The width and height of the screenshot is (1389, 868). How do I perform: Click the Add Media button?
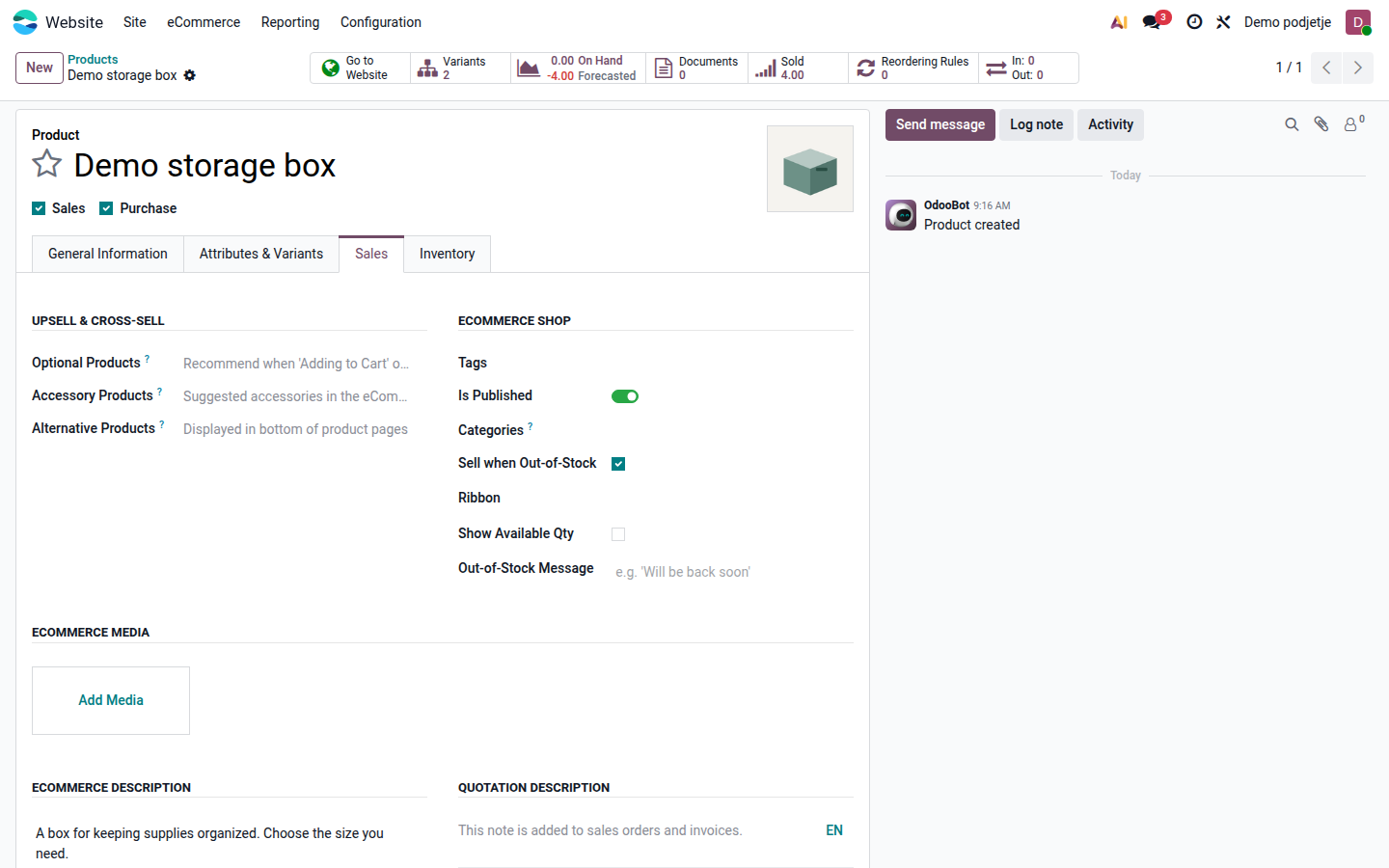pyautogui.click(x=111, y=700)
